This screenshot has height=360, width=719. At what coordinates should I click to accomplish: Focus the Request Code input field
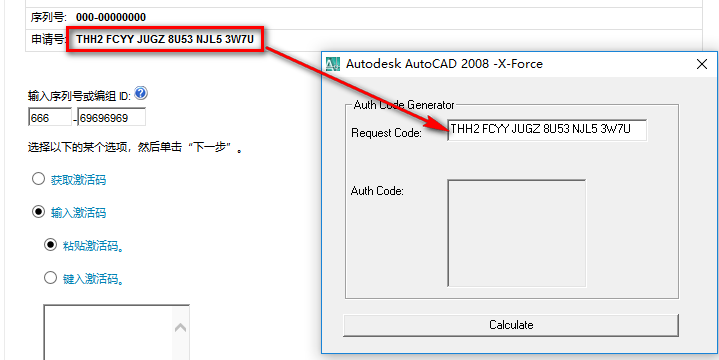[x=547, y=130]
